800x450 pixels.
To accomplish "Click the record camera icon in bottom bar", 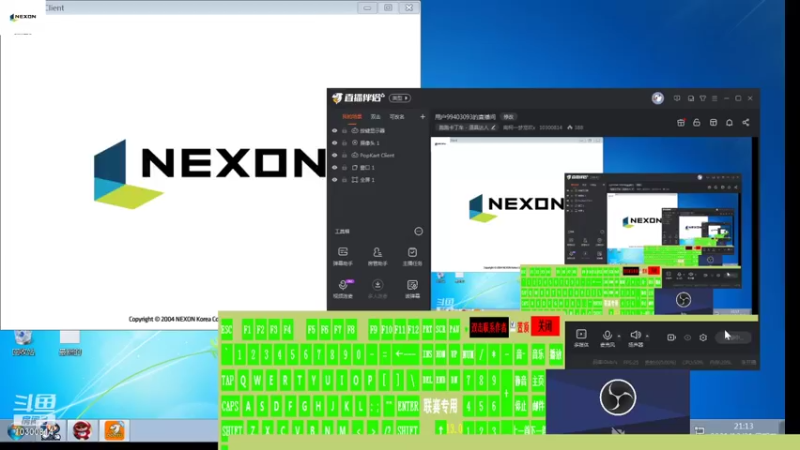I will click(671, 337).
